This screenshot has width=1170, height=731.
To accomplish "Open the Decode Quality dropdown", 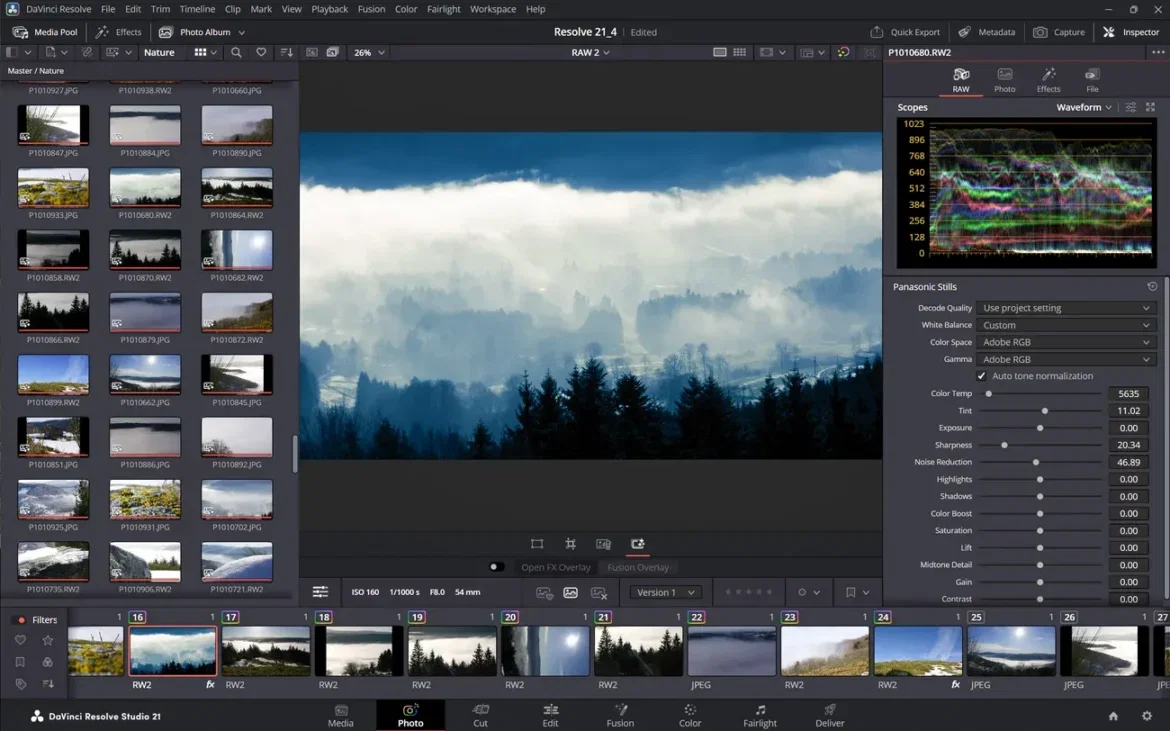I will coord(1066,308).
